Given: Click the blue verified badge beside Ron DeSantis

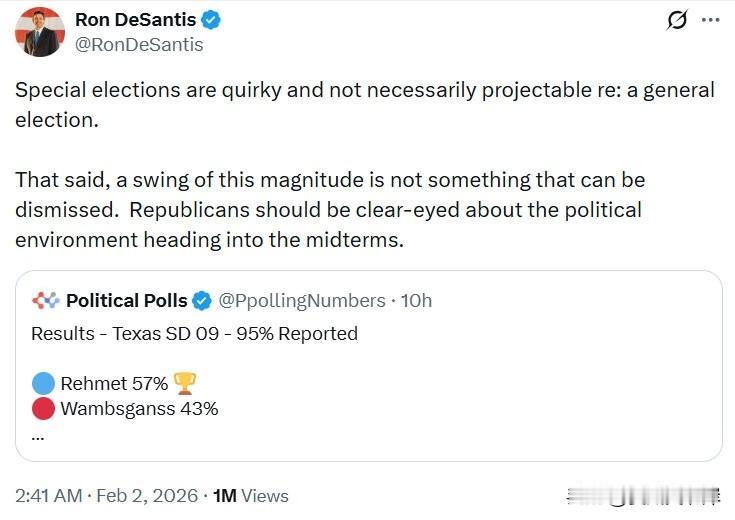Looking at the screenshot, I should click(211, 19).
